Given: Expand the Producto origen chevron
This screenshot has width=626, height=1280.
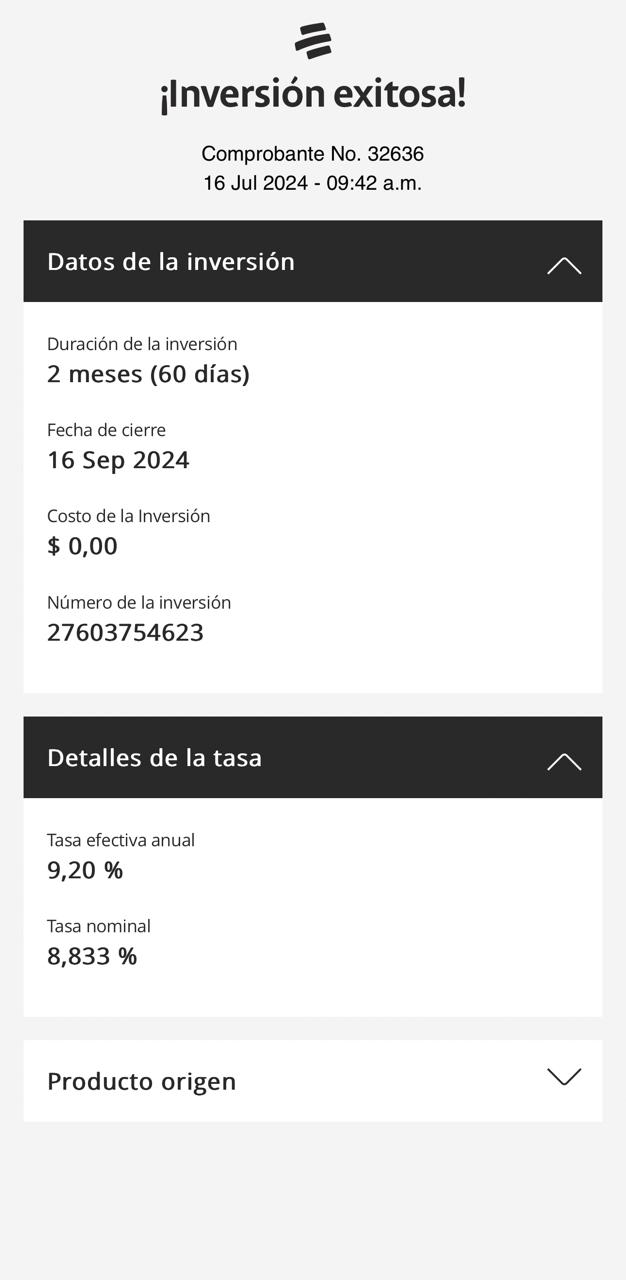Looking at the screenshot, I should [x=564, y=1077].
